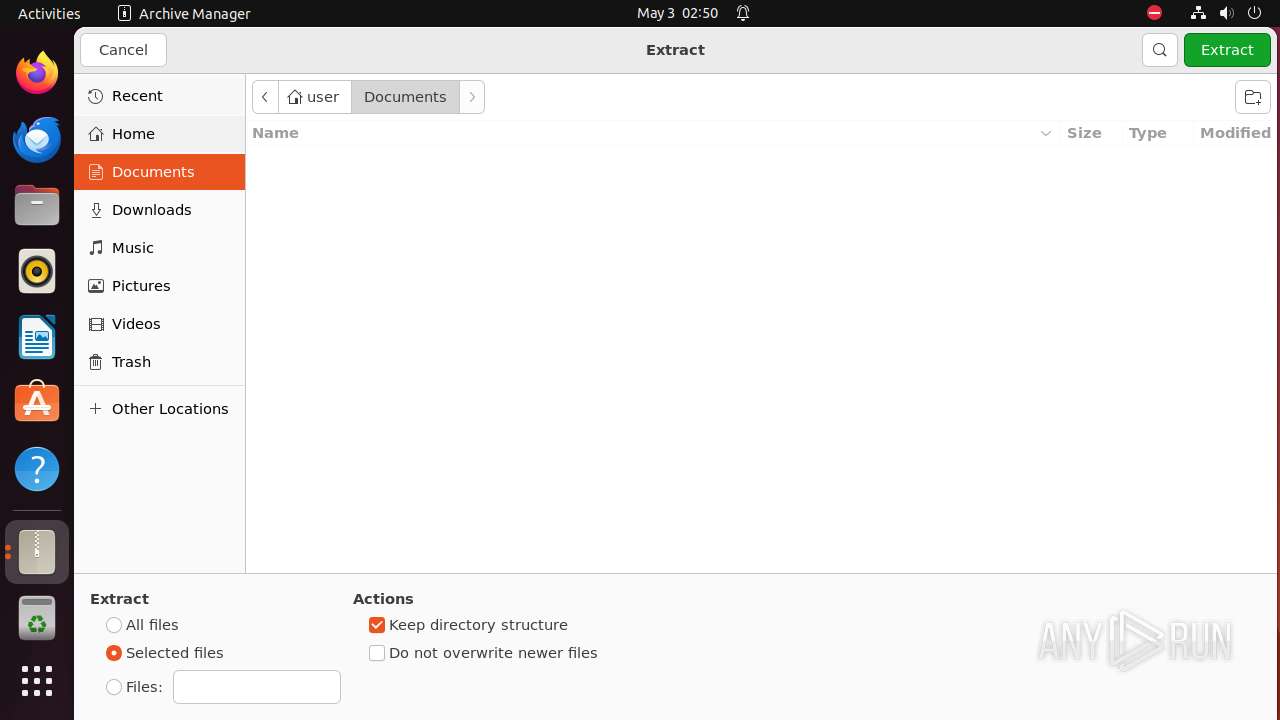Viewport: 1280px width, 720px height.
Task: Open Pictures in the sidebar
Action: point(159,286)
